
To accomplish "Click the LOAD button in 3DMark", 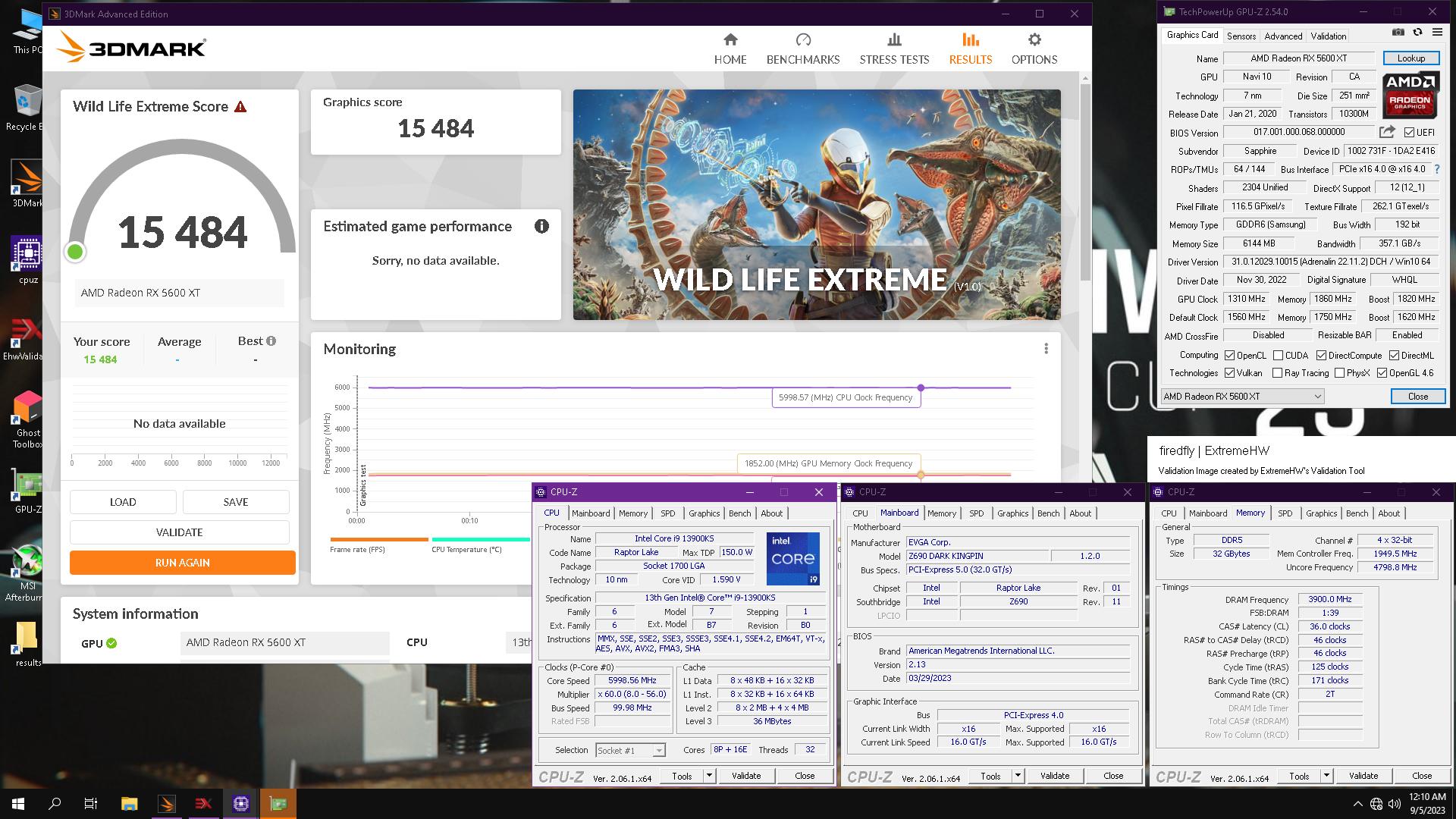I will pyautogui.click(x=123, y=502).
